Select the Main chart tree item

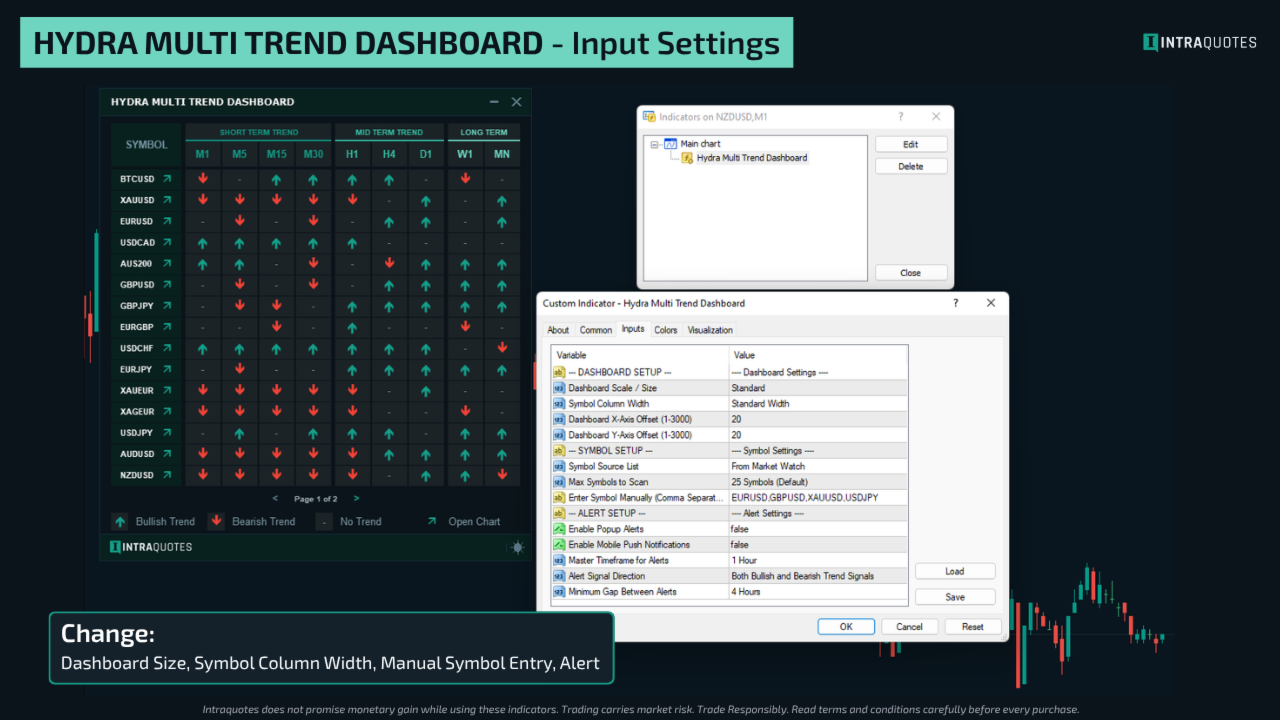tap(700, 144)
